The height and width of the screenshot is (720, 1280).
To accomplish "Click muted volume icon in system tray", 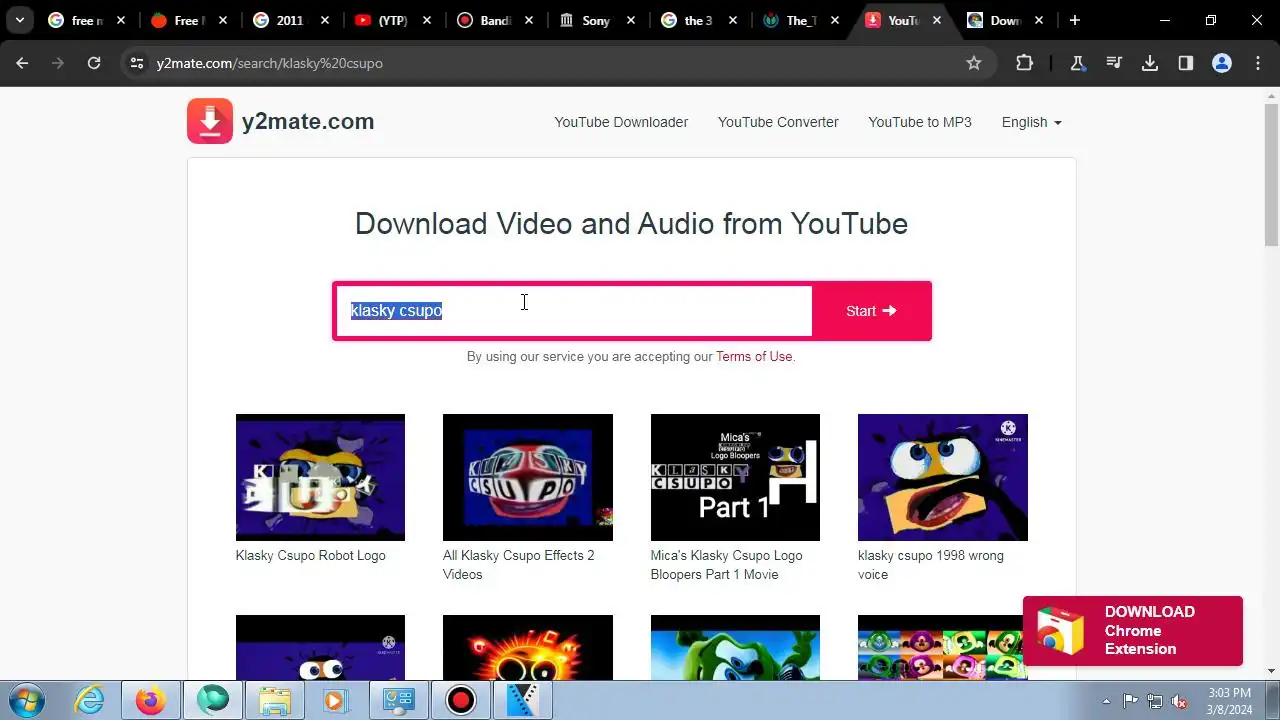I will pyautogui.click(x=1180, y=701).
